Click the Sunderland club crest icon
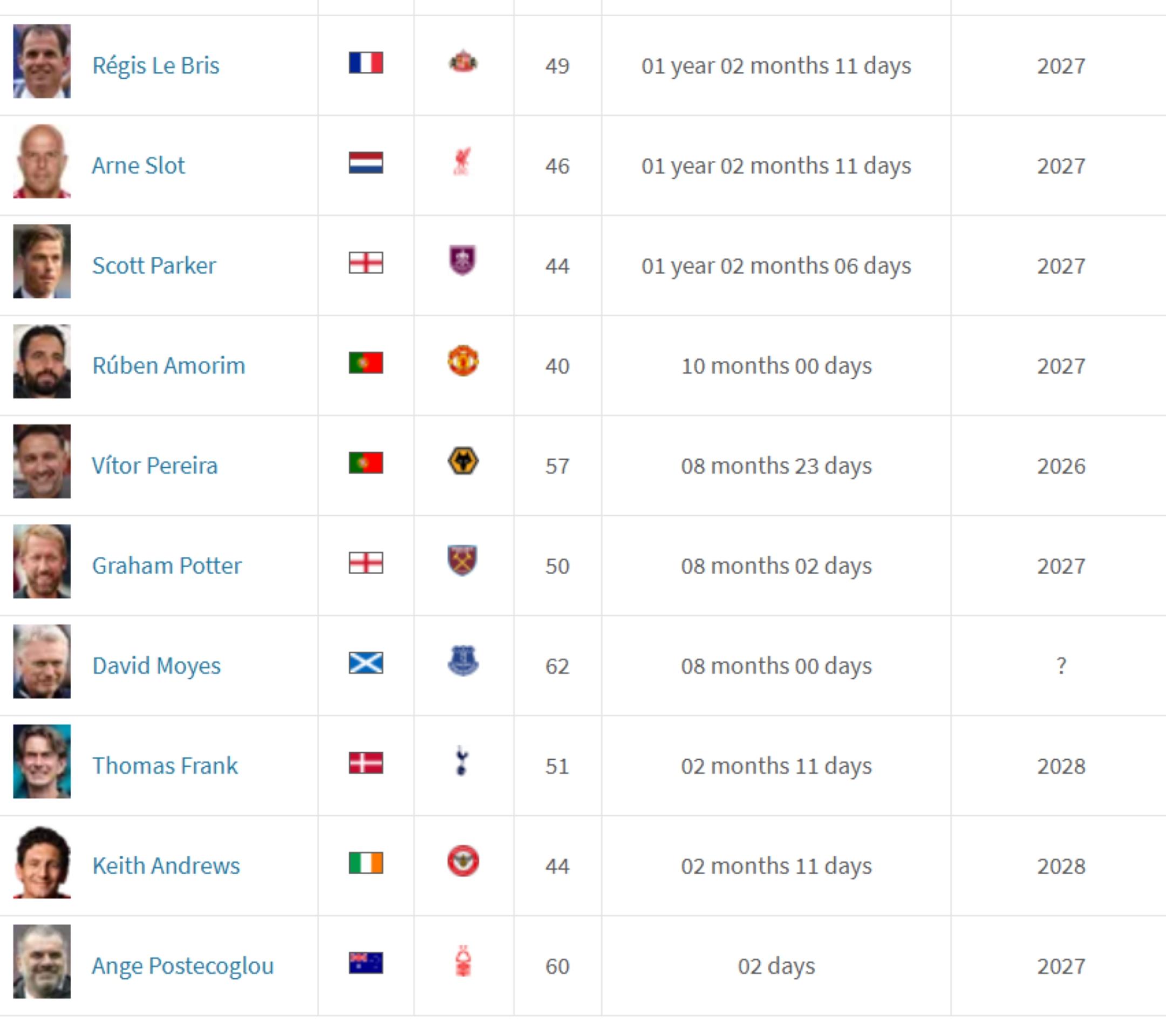Viewport: 1166px width, 1036px height. click(462, 62)
